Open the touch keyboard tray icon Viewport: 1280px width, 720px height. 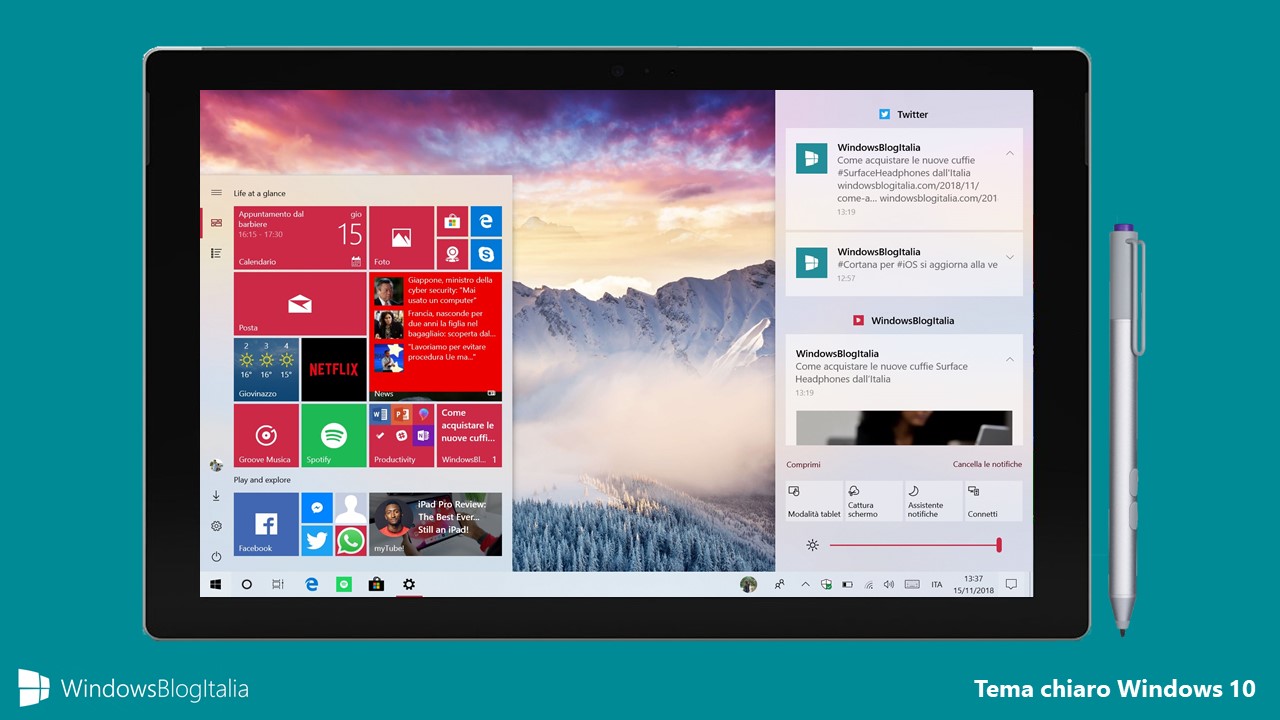[x=911, y=584]
